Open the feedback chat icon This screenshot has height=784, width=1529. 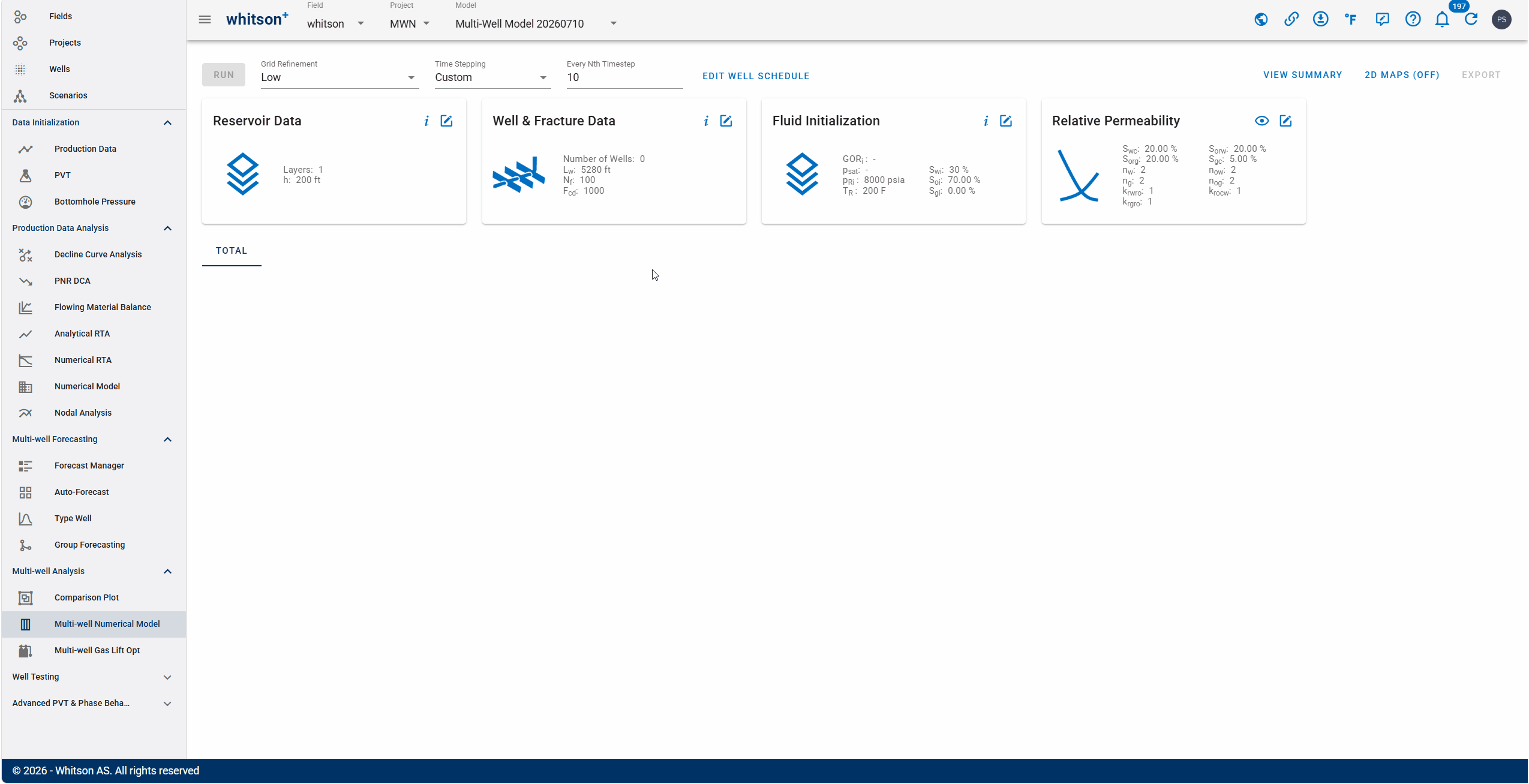[x=1382, y=20]
